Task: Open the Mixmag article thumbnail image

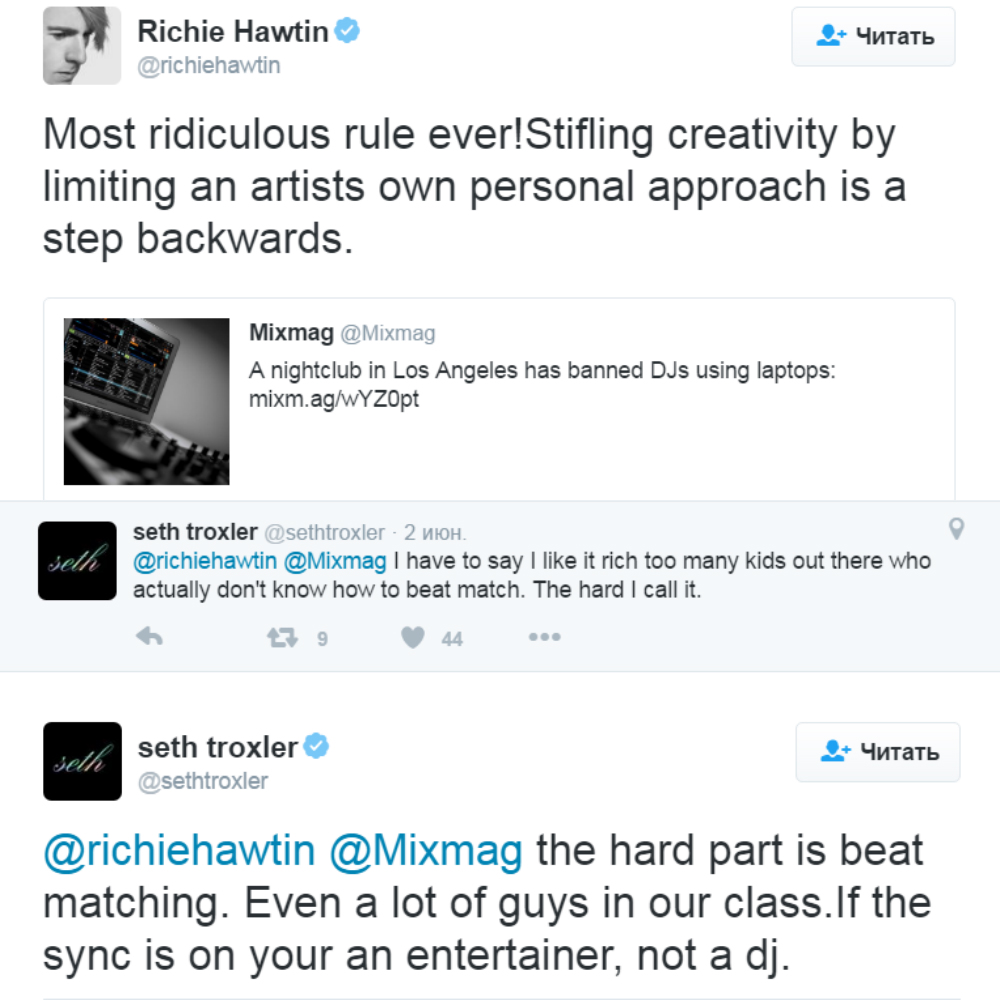Action: [146, 401]
